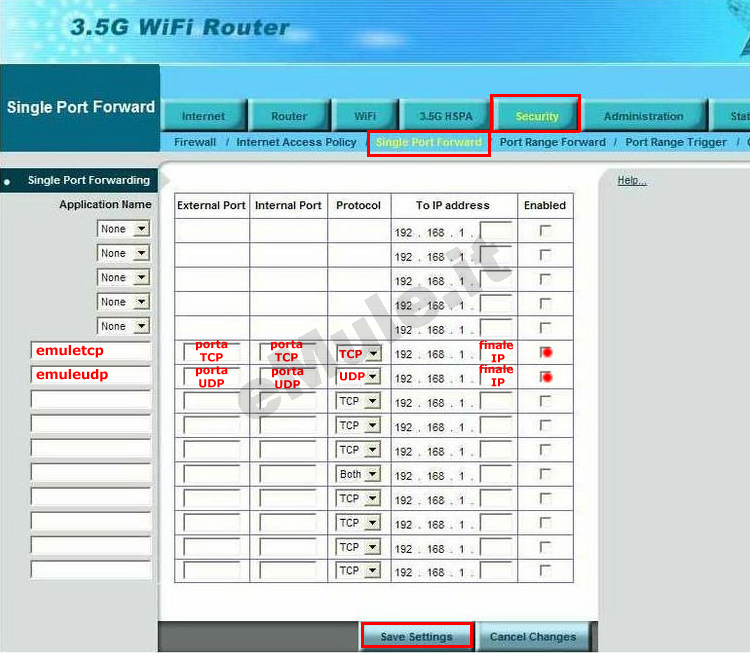Click the Application Name label
The height and width of the screenshot is (653, 750).
click(x=105, y=204)
